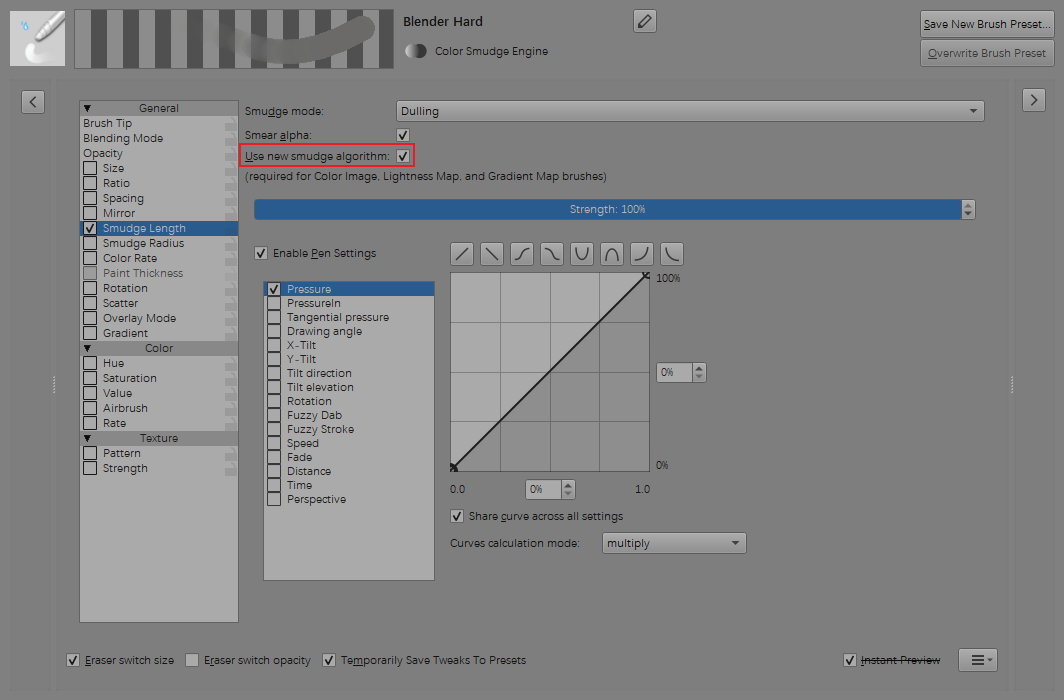Click the curve's top-right control point
The height and width of the screenshot is (700, 1064).
point(646,275)
